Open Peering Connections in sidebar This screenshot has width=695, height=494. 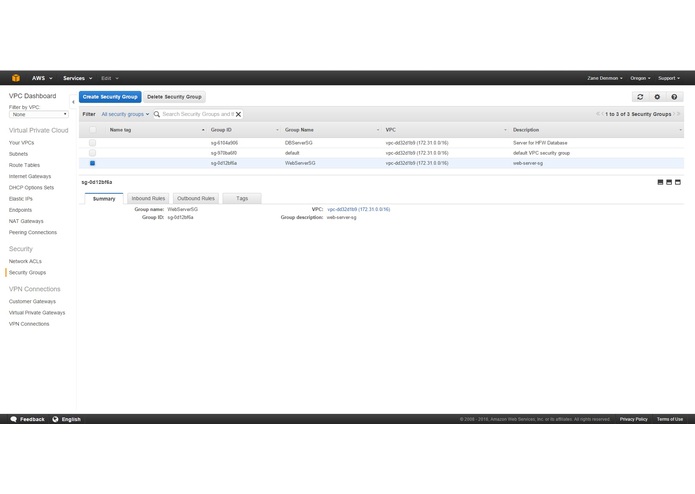click(33, 232)
